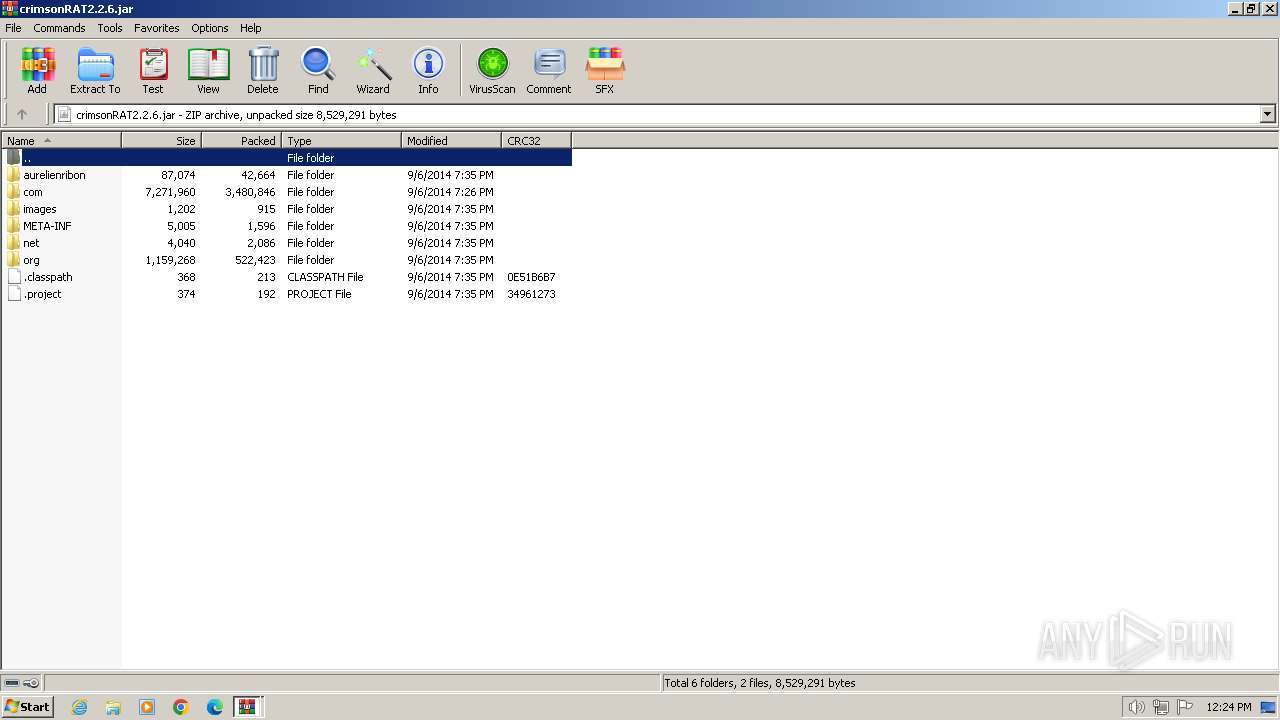This screenshot has width=1280, height=720.
Task: Click the Show desktop tray button
Action: click(x=1268, y=707)
